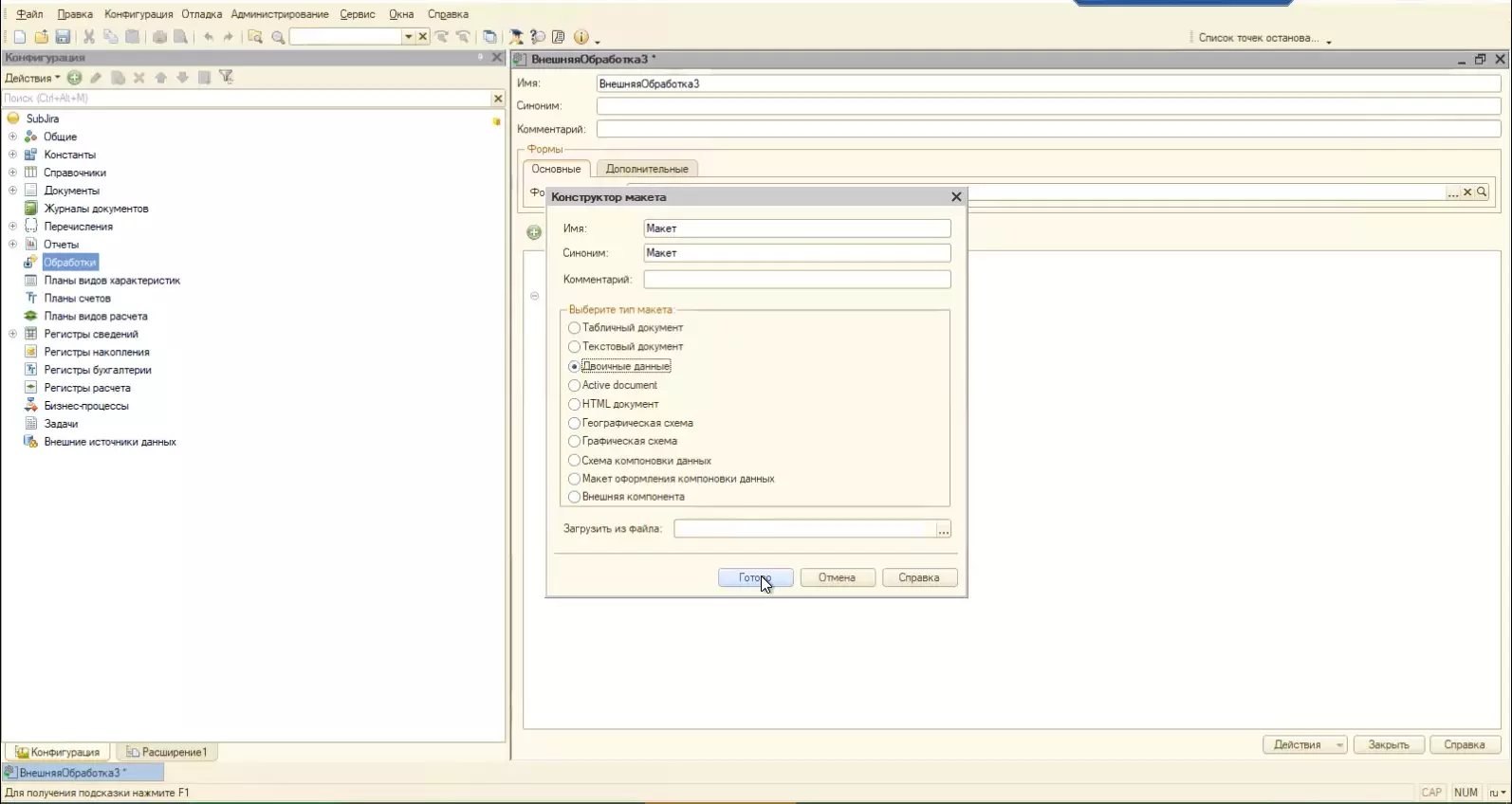Expand the Регистры сведений tree node
Screen dimensions: 1512x804
point(12,334)
